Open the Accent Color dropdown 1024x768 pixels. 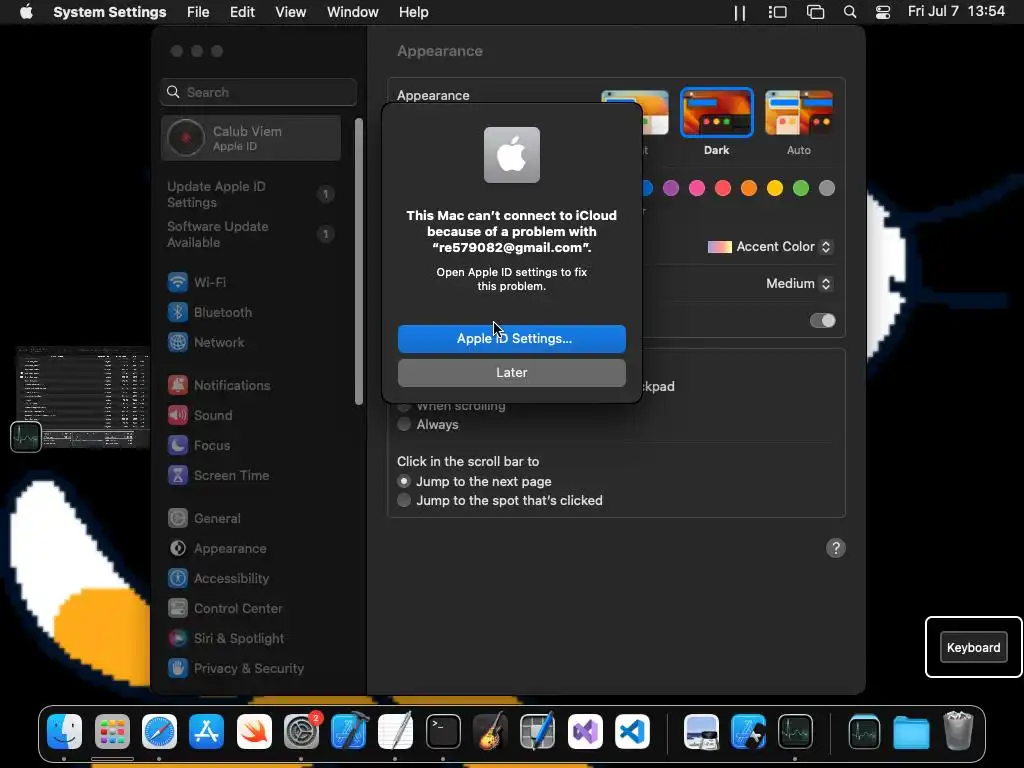click(770, 247)
